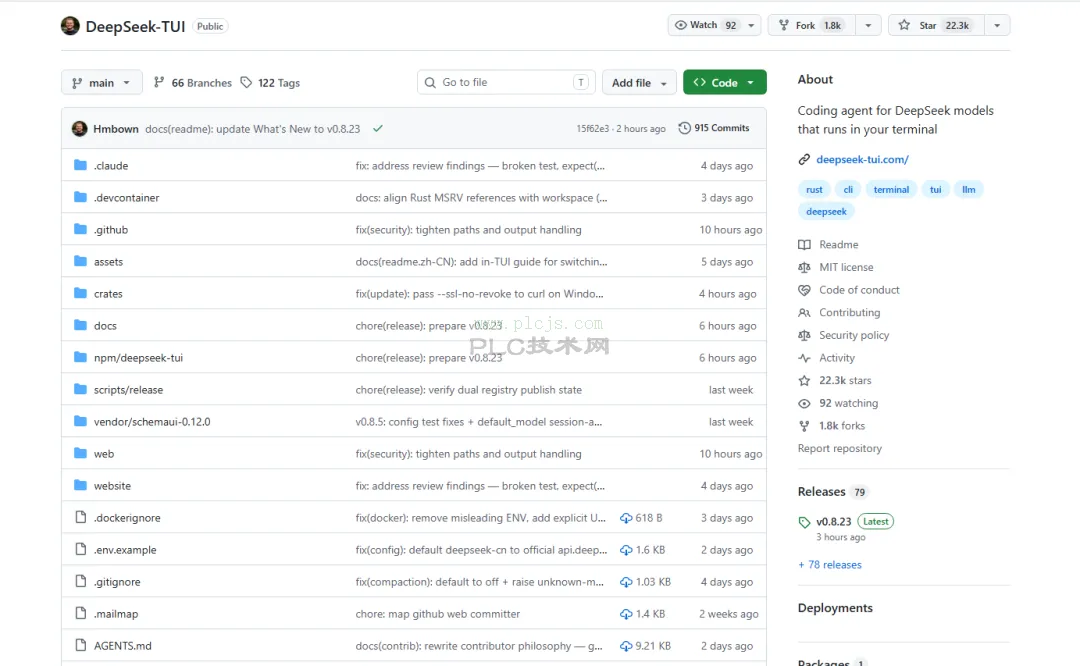Open commit message 'chore: map github web committer'
1080x666 pixels.
437,614
